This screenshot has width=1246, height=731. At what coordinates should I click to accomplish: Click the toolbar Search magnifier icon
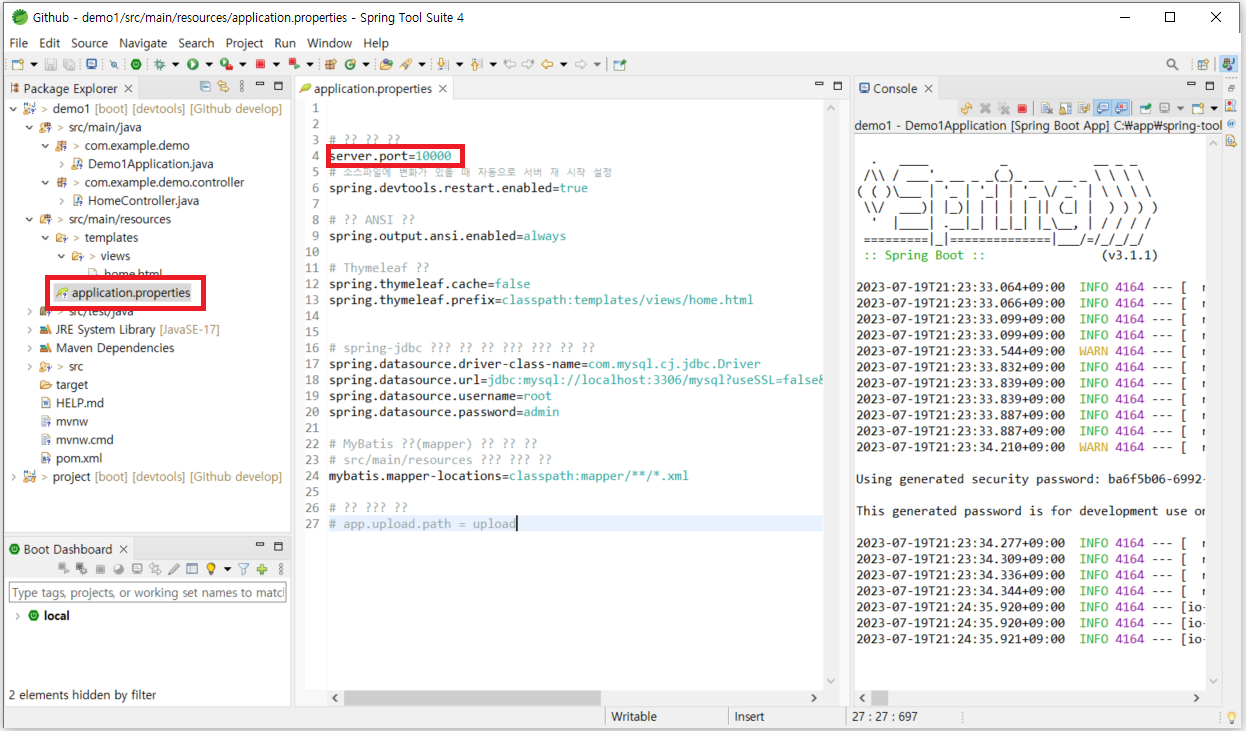point(1172,64)
